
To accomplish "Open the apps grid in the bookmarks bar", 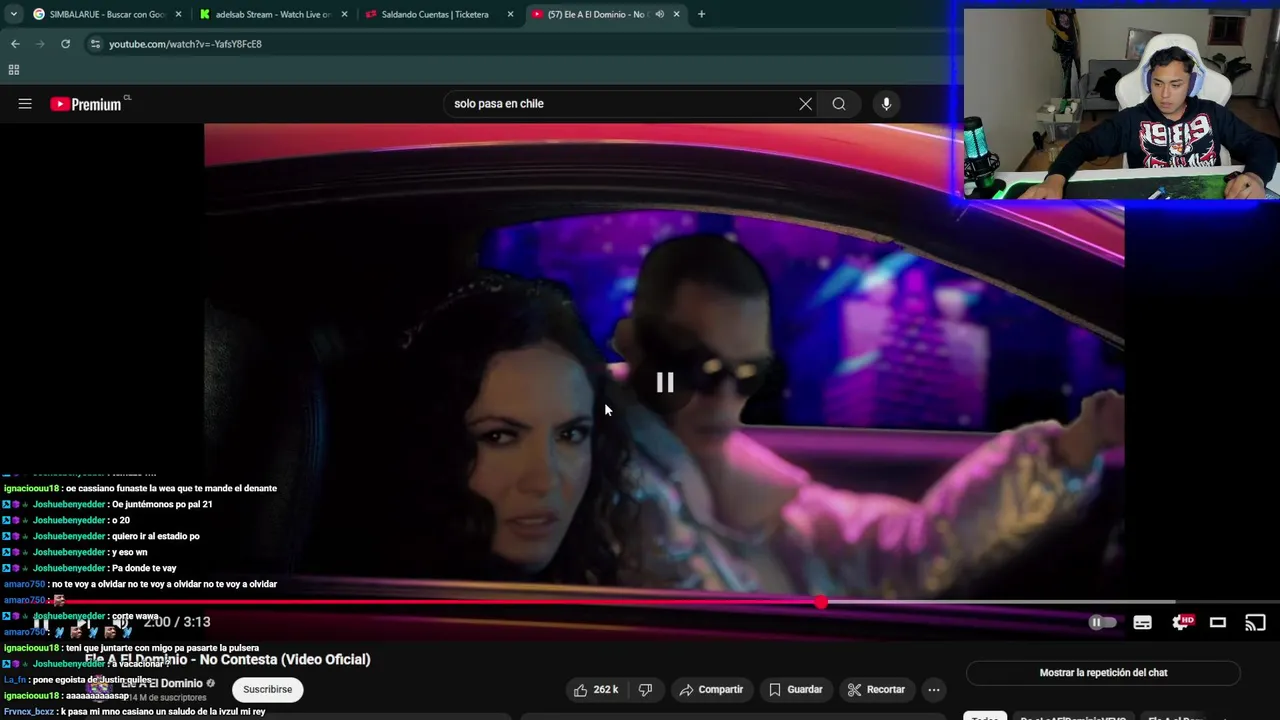I will coord(14,70).
